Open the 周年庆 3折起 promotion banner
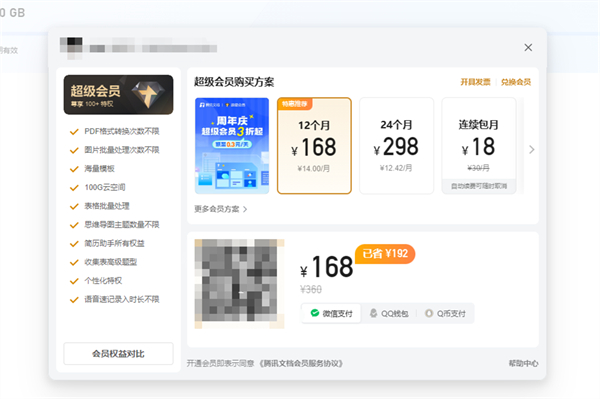This screenshot has height=399, width=600. click(x=232, y=146)
